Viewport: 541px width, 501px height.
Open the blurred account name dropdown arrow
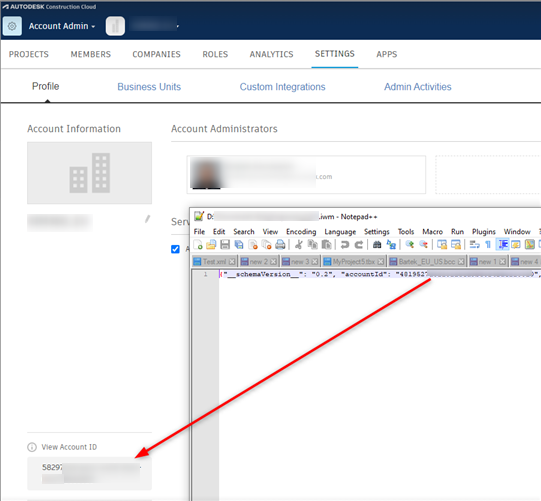pyautogui.click(x=178, y=26)
